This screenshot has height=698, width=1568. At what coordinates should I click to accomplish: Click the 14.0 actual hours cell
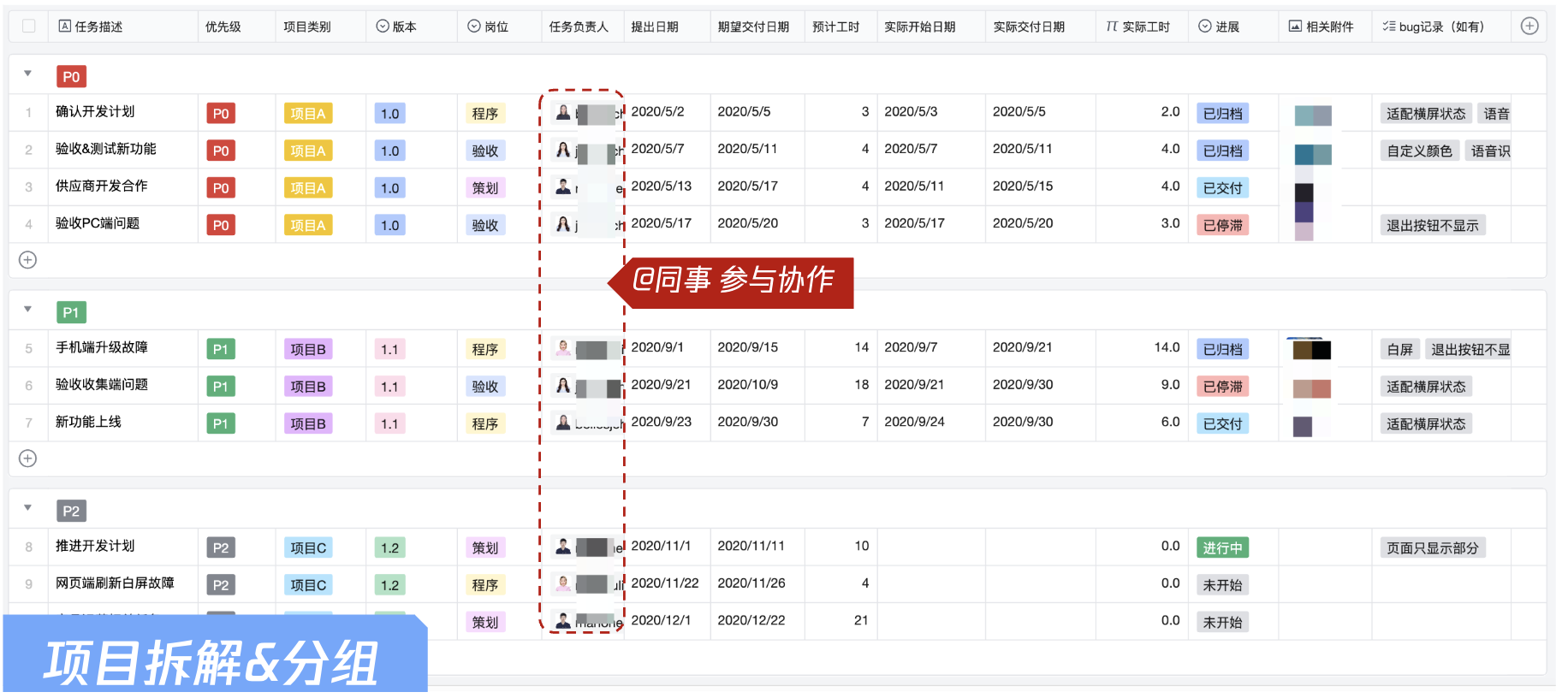pos(1142,348)
